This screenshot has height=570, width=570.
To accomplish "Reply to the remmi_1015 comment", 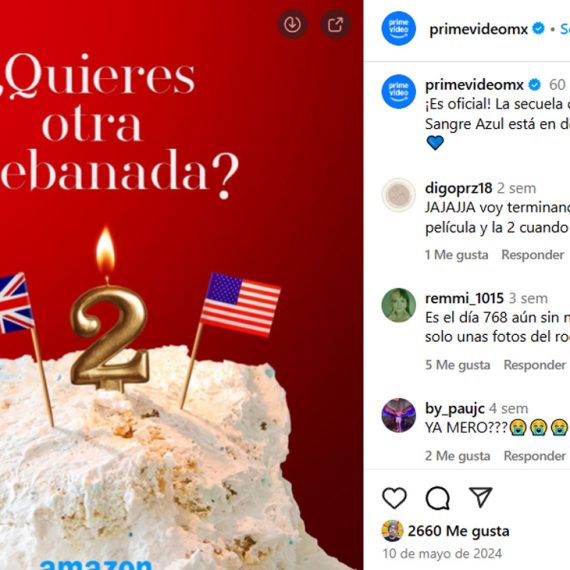I will 535,365.
